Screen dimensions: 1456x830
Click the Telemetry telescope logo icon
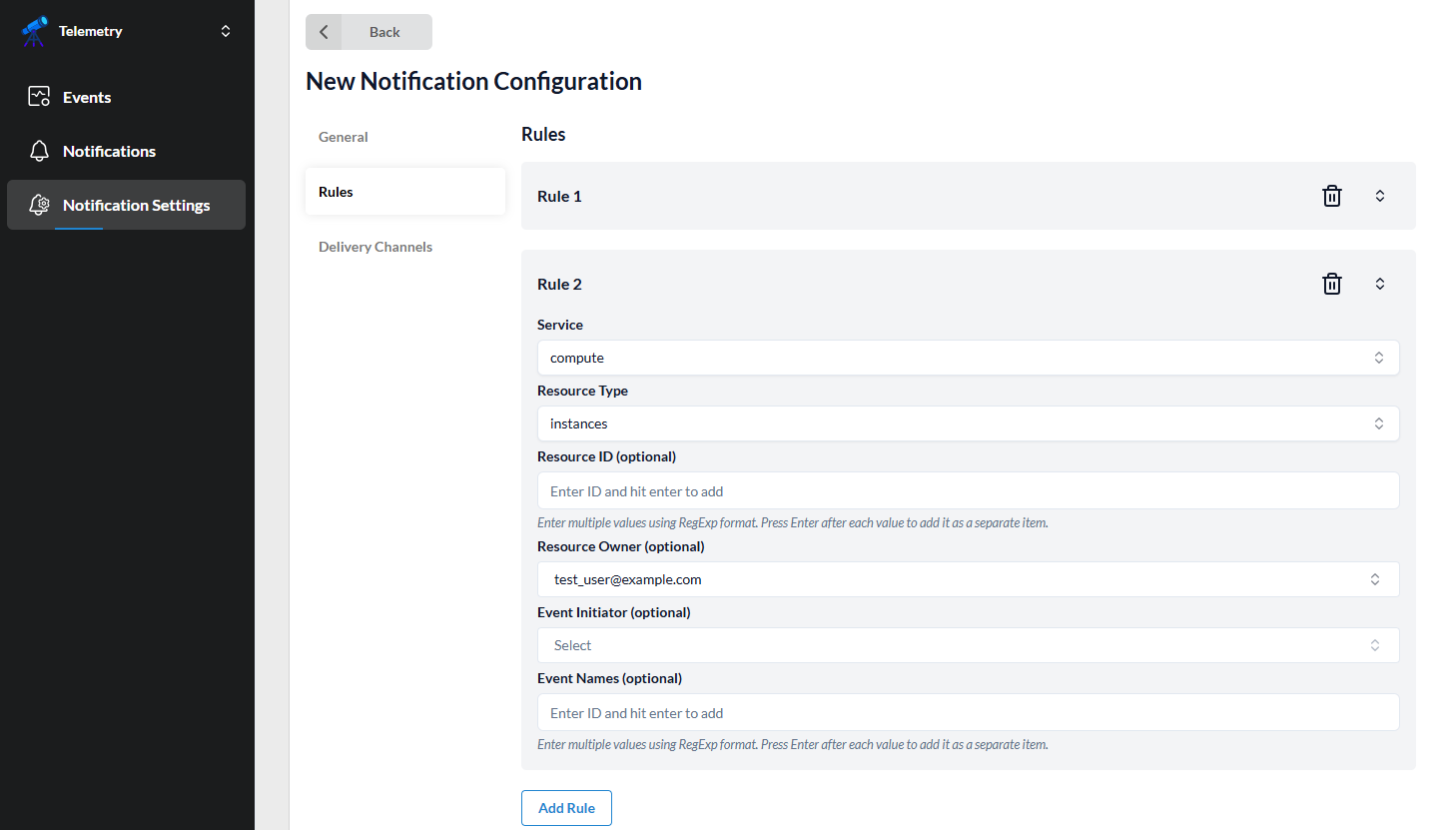click(34, 31)
